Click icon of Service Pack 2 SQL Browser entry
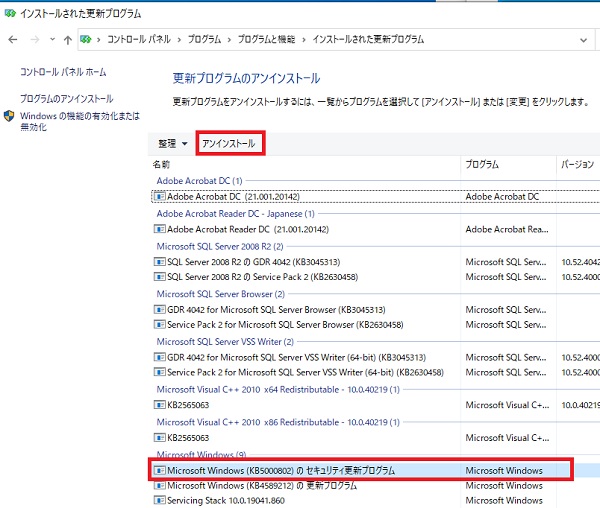 tap(160, 325)
